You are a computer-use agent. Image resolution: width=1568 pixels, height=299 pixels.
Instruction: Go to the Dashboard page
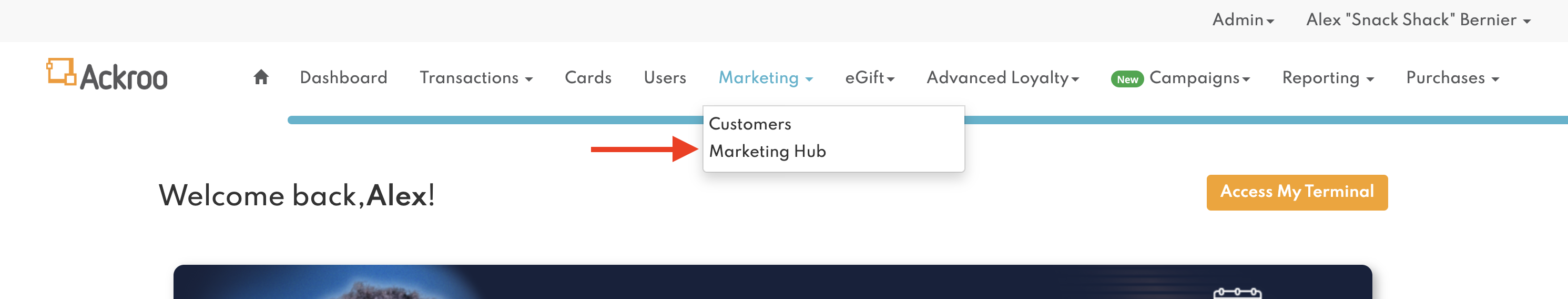pyautogui.click(x=343, y=78)
